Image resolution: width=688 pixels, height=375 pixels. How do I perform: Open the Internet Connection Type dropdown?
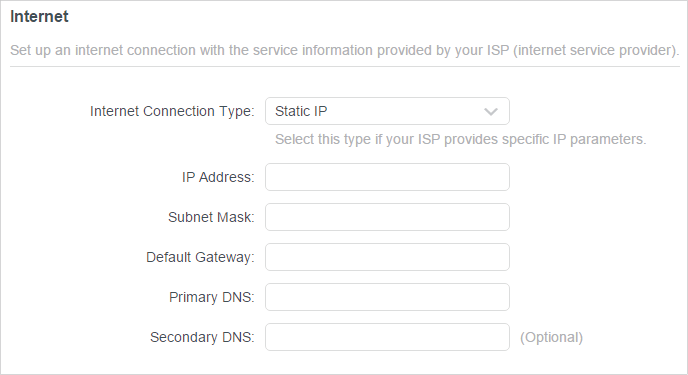(x=387, y=111)
